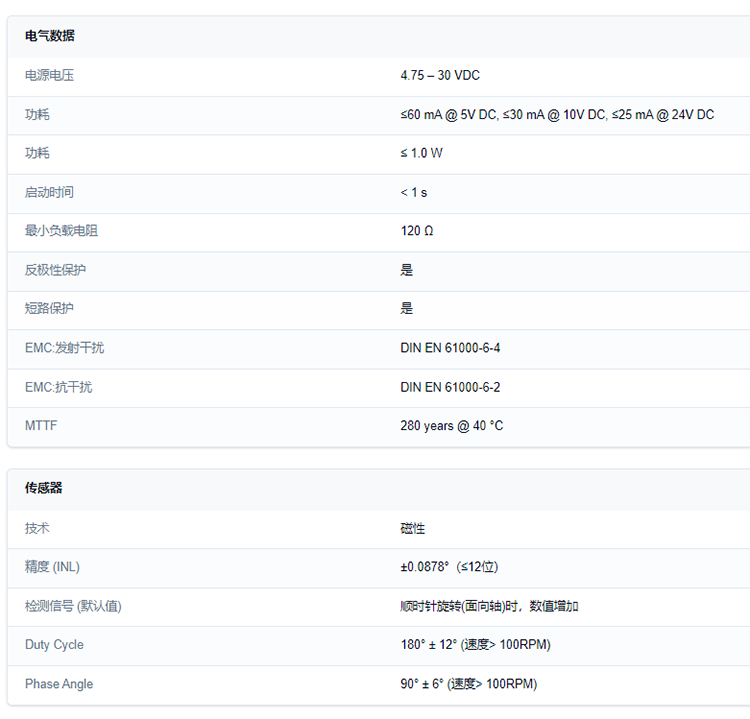The image size is (750, 719).
Task: Click the 90° ± 6° phase angle value
Action: click(469, 684)
